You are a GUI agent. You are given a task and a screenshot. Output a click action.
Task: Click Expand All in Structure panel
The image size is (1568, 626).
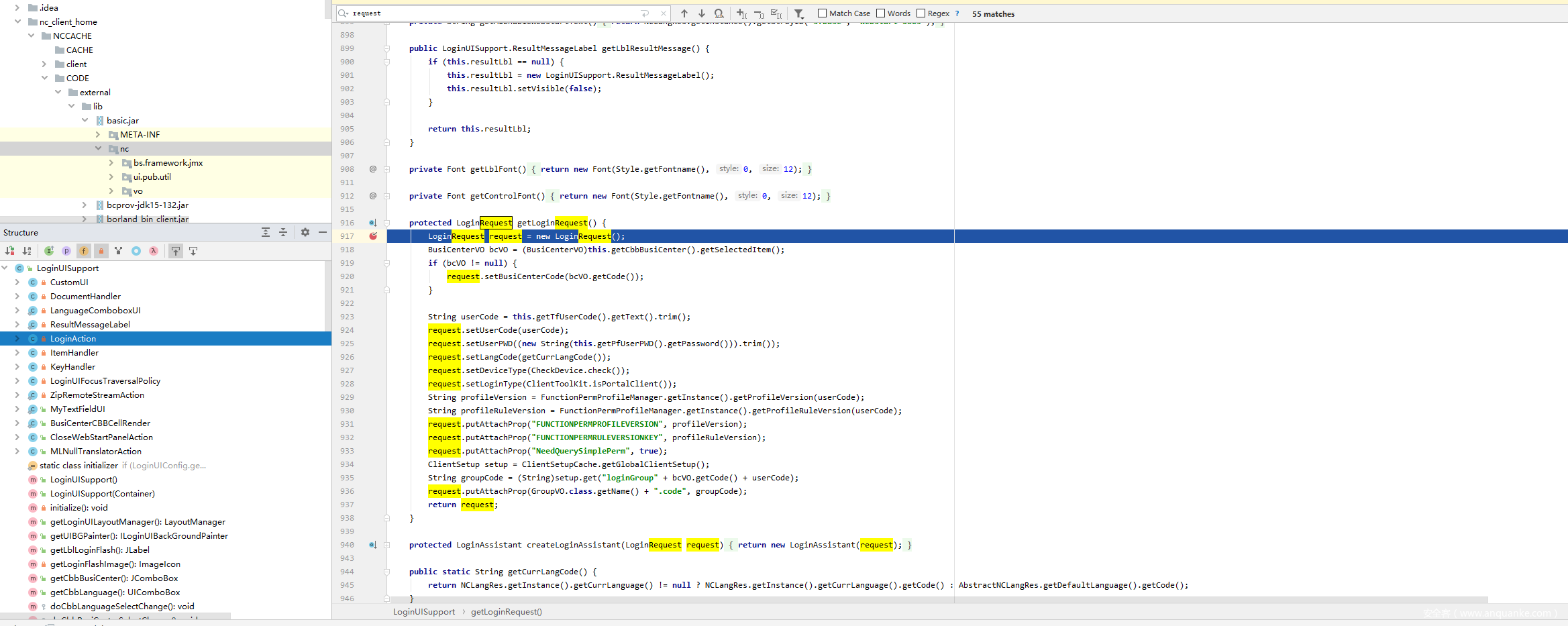pyautogui.click(x=266, y=232)
